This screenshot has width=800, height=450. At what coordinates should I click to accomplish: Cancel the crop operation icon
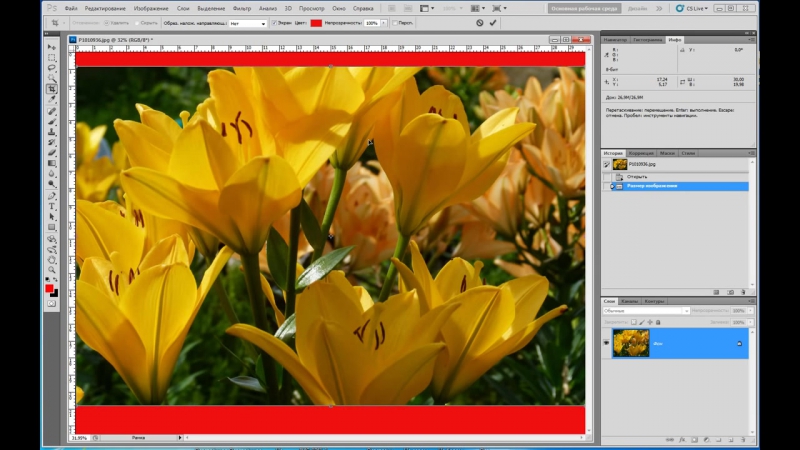(x=479, y=22)
